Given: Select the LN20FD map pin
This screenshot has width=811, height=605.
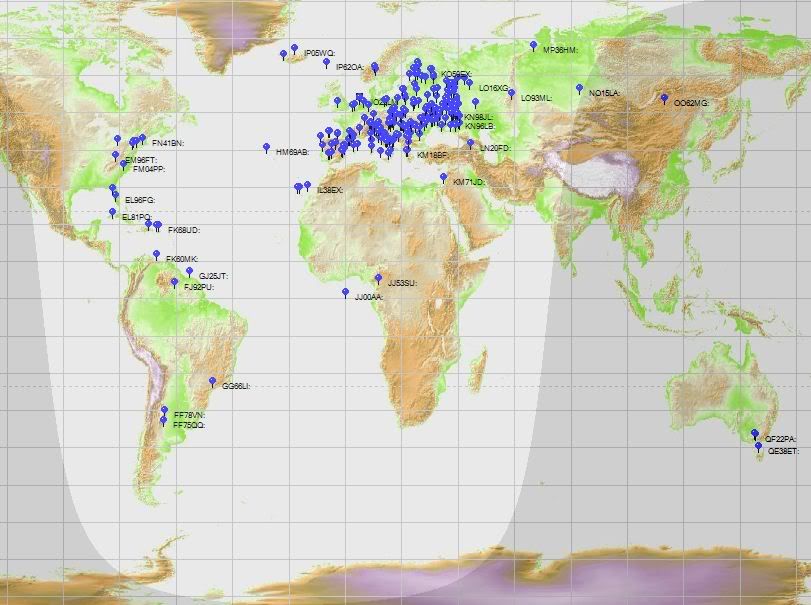Looking at the screenshot, I should coord(471,143).
